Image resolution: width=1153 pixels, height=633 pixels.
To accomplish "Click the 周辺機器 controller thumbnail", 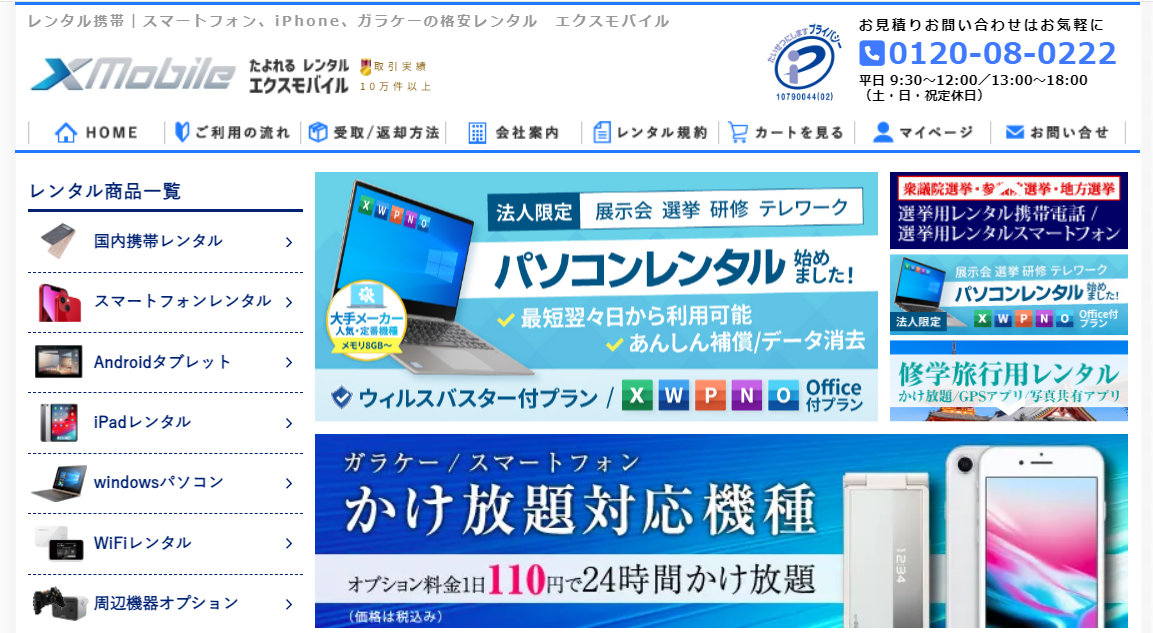I will [x=59, y=604].
